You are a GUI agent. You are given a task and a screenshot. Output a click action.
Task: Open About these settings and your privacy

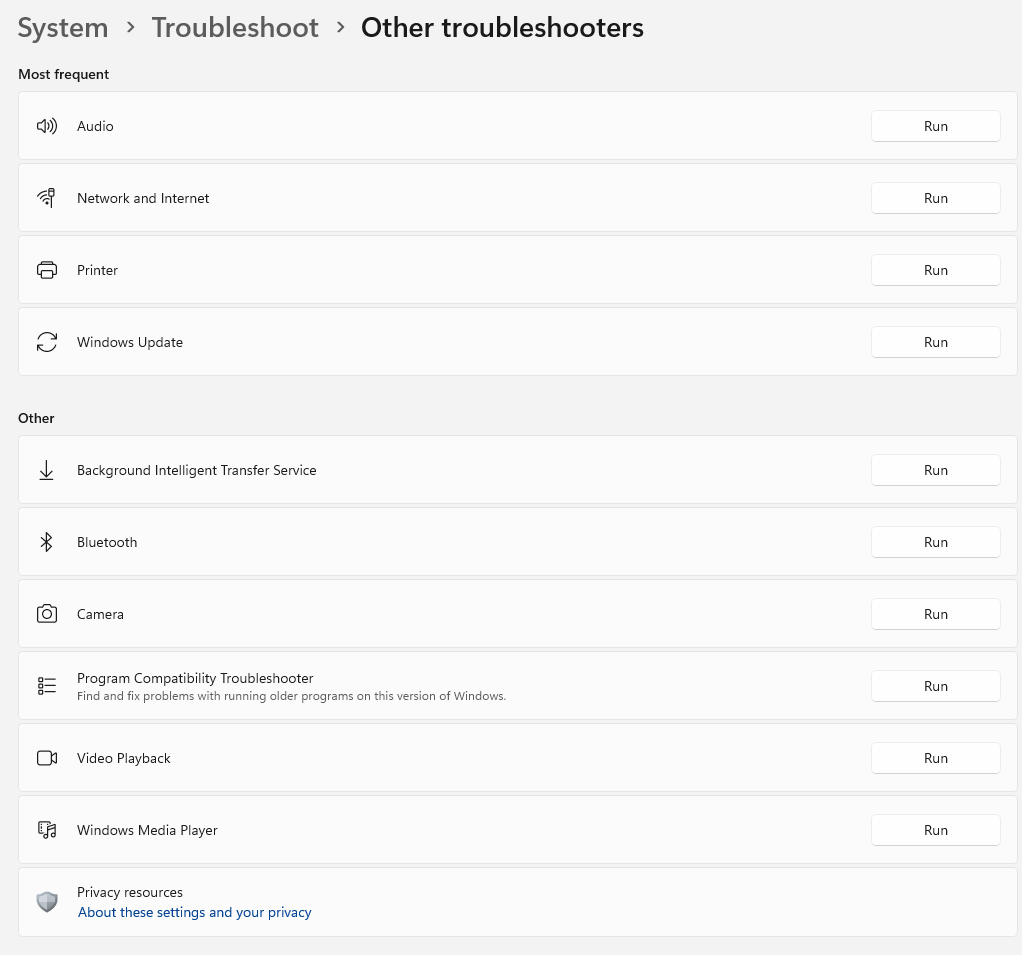tap(195, 912)
